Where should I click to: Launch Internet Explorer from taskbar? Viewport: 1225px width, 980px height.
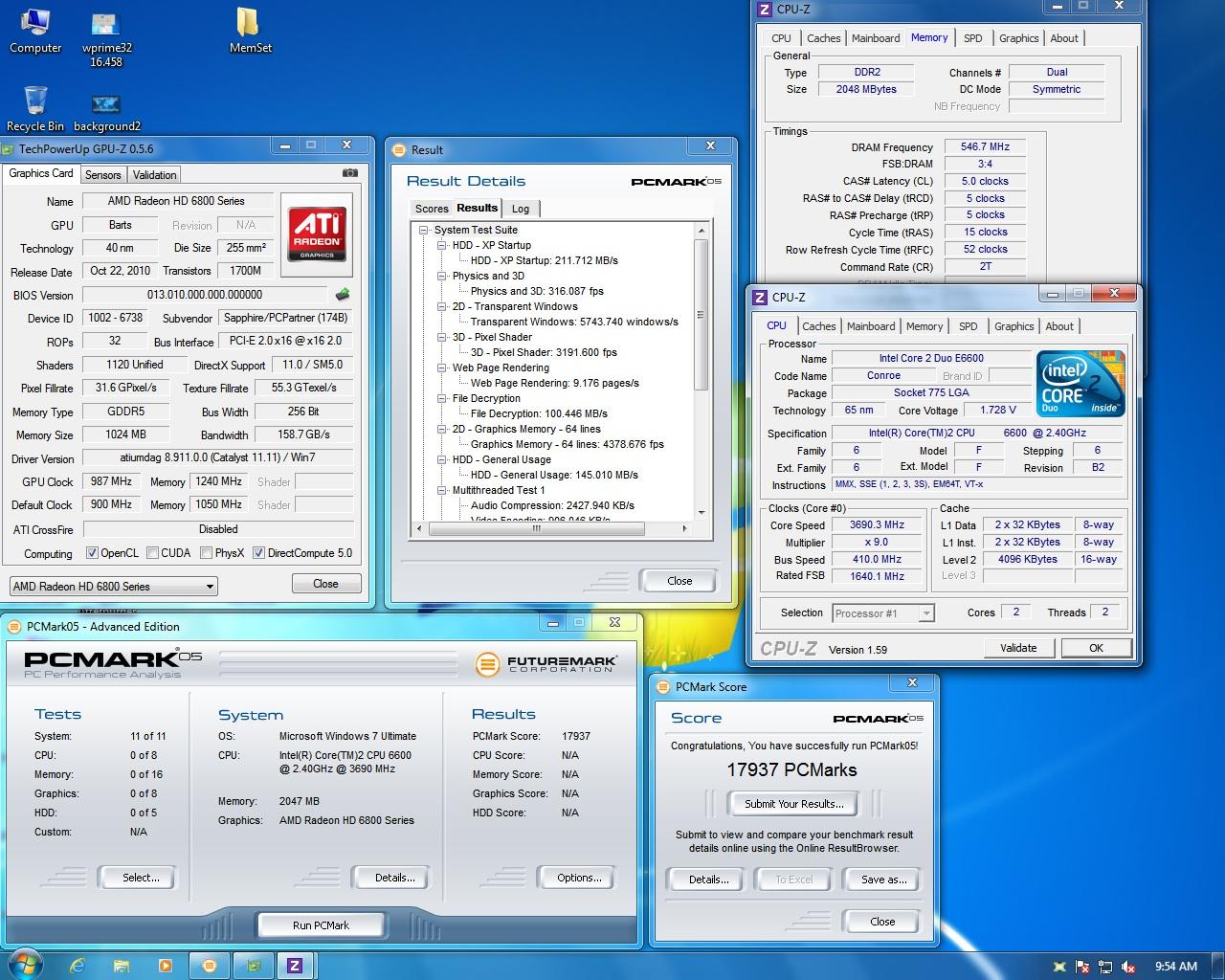tap(78, 966)
